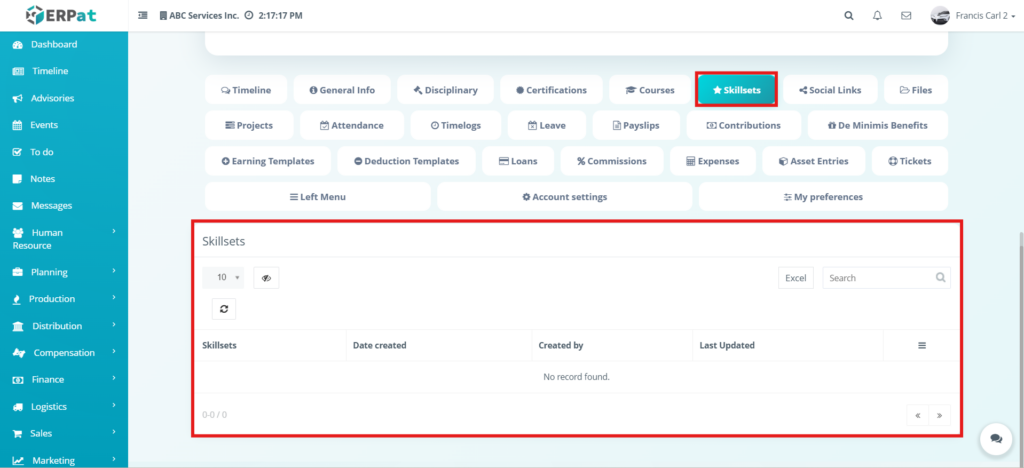Click the ERPat logo
Screen dimensions: 1024x468
click(x=63, y=15)
